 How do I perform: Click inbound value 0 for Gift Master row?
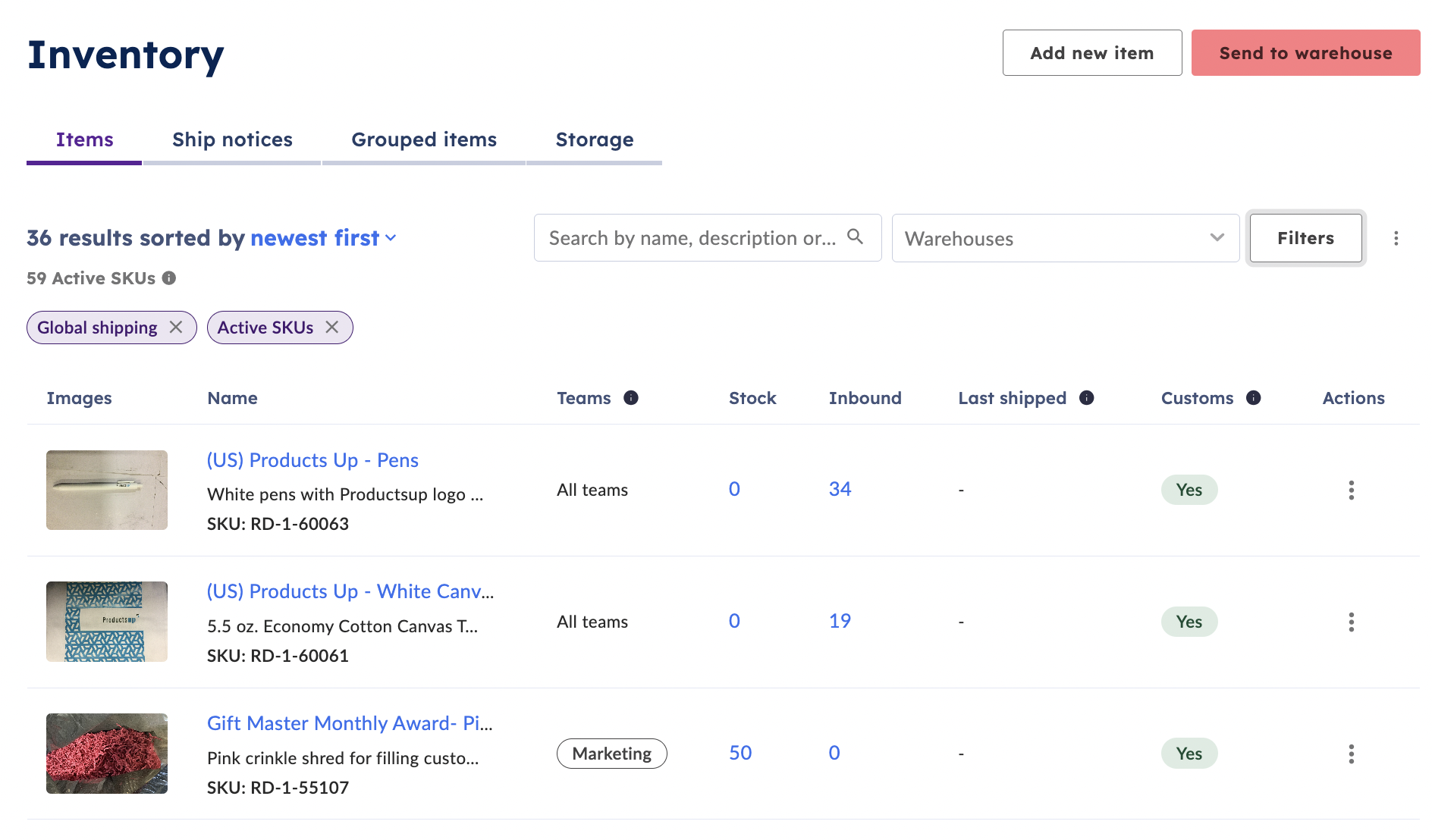click(834, 753)
